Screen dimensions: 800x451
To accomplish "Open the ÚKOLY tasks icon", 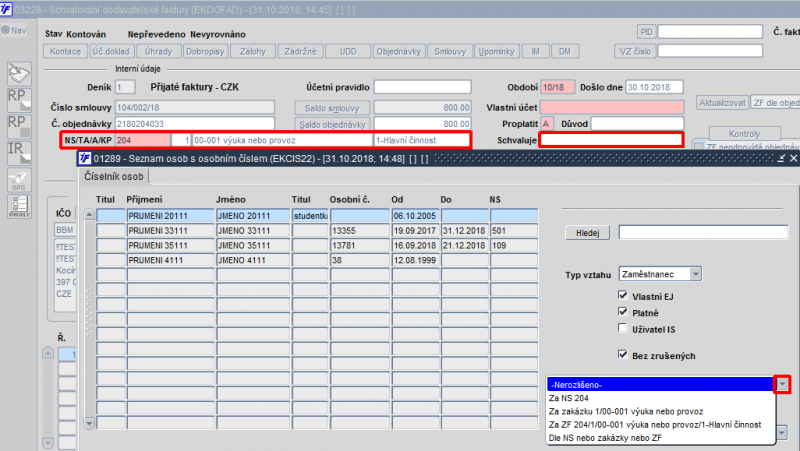I will (x=17, y=207).
